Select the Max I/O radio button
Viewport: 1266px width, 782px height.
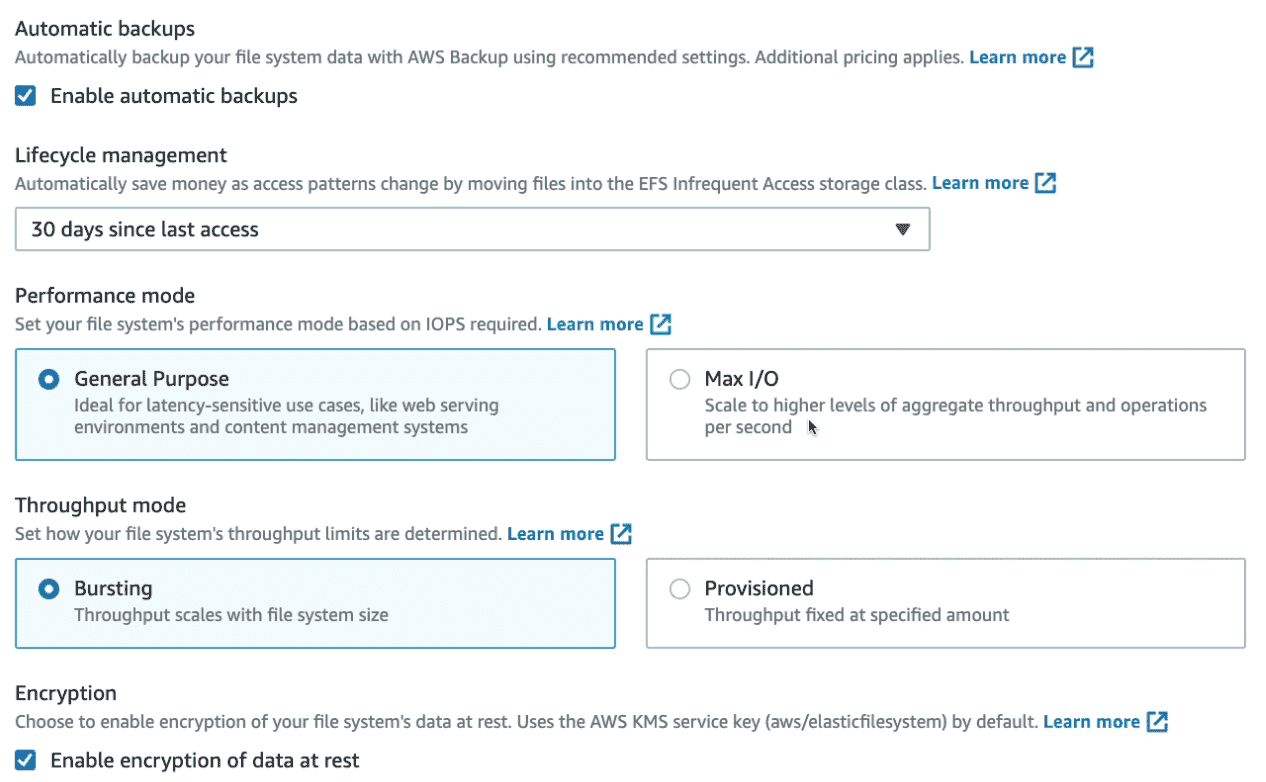pyautogui.click(x=680, y=380)
